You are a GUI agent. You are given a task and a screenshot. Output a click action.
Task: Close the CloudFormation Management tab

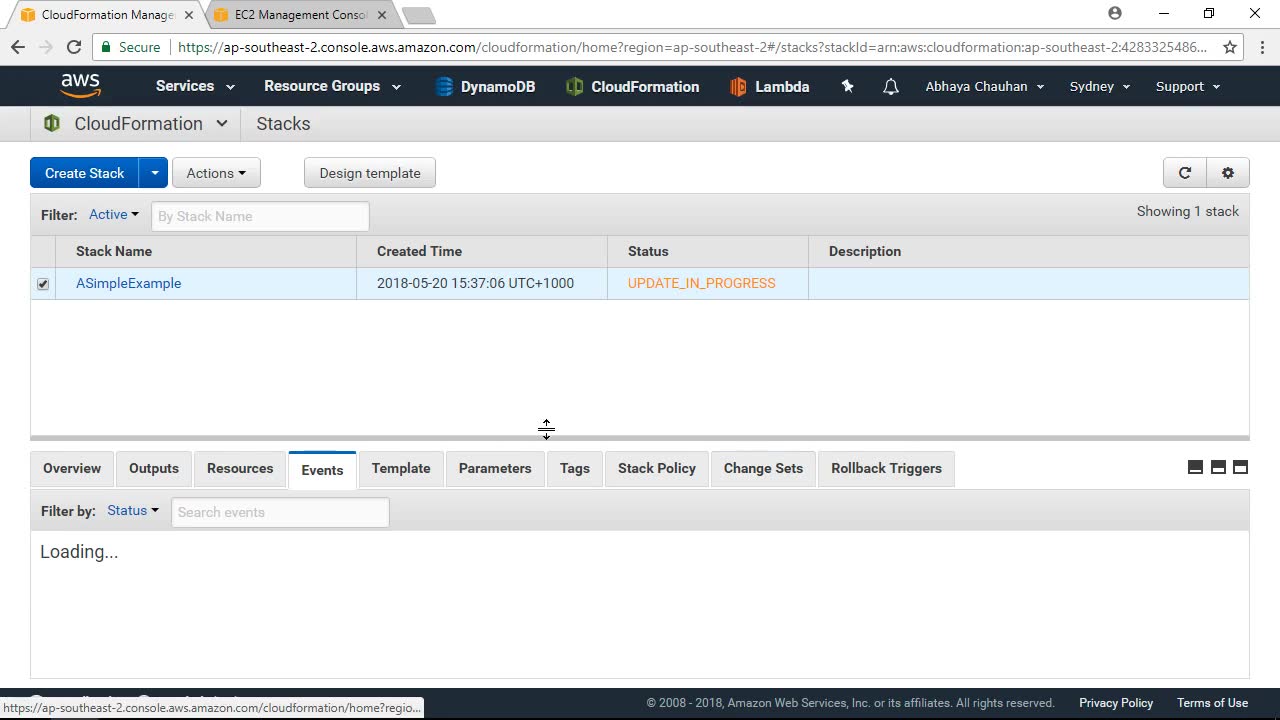[190, 15]
